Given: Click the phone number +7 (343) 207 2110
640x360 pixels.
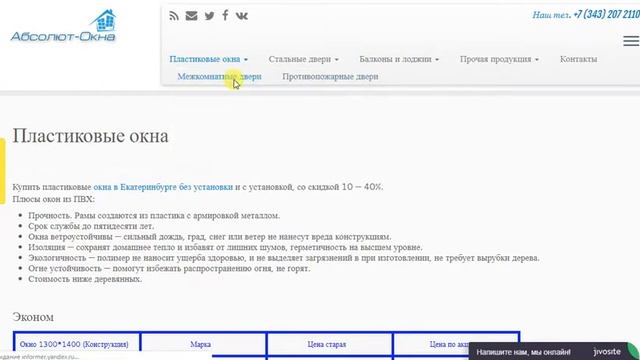Looking at the screenshot, I should [607, 14].
